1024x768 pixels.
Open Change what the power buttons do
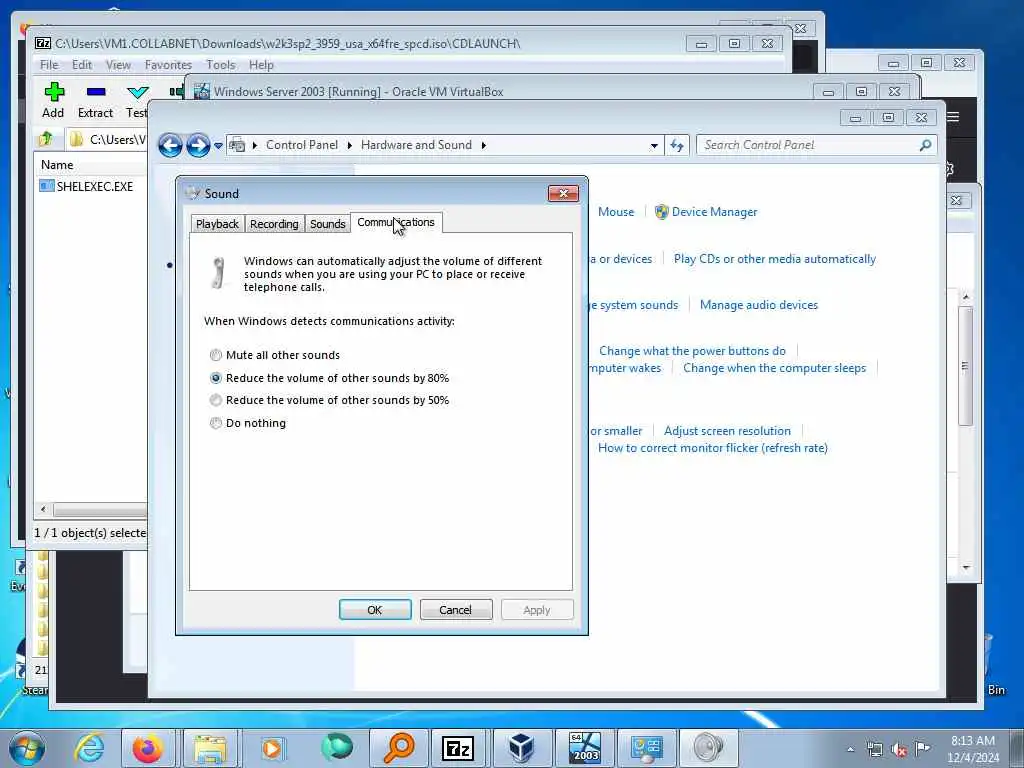[692, 351]
